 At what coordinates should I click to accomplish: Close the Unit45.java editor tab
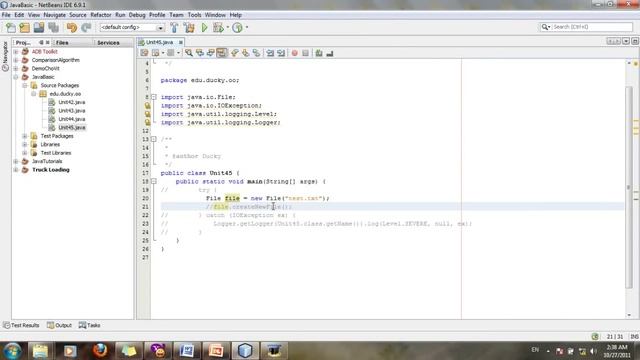180,42
